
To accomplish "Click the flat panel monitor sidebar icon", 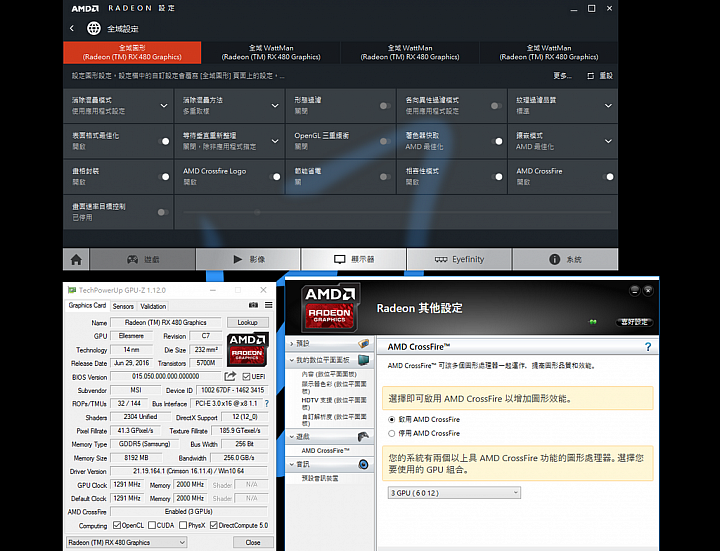I will [363, 360].
